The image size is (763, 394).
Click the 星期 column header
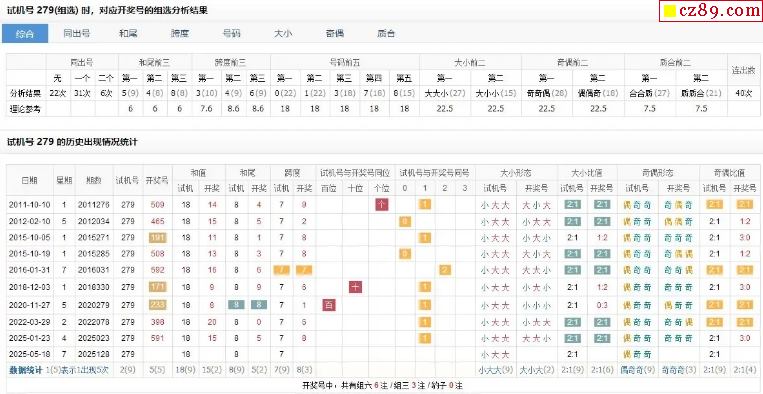coord(63,180)
